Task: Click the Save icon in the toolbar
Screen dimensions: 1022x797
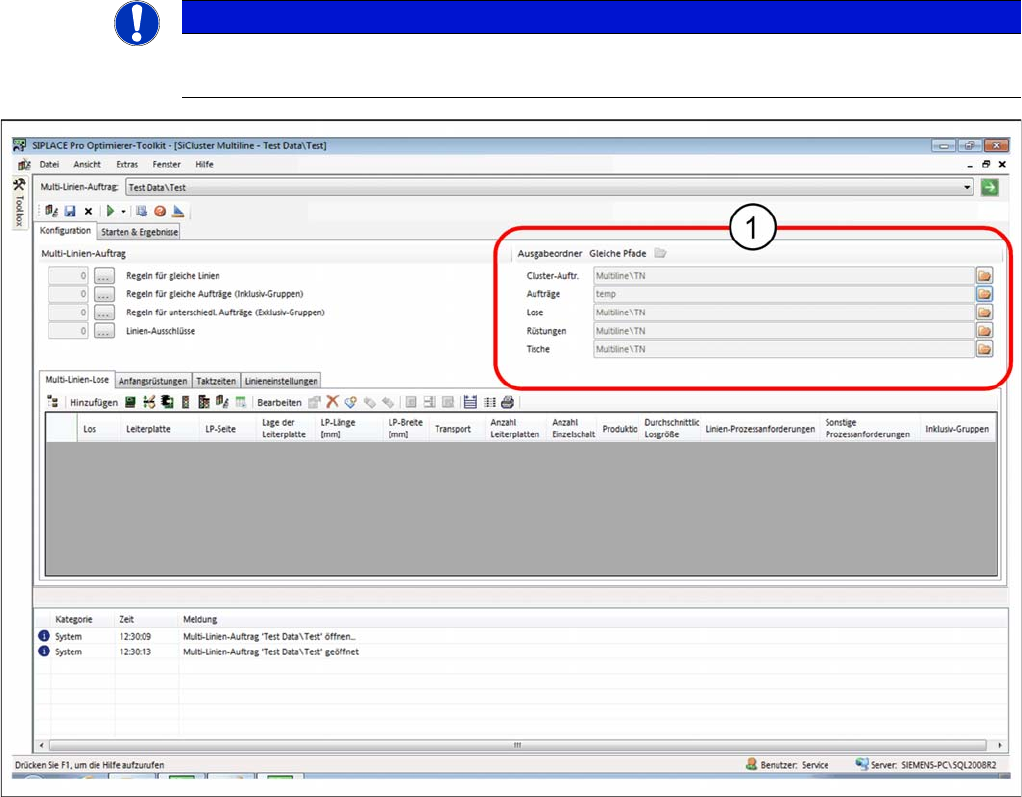Action: [x=70, y=211]
